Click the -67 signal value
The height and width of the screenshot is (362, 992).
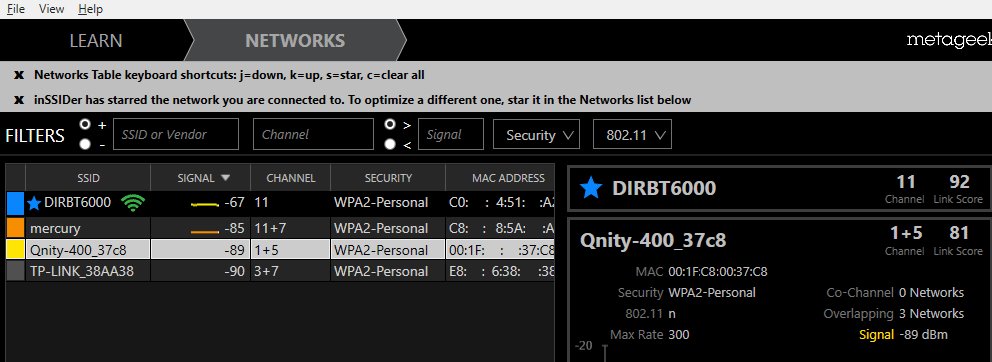234,203
